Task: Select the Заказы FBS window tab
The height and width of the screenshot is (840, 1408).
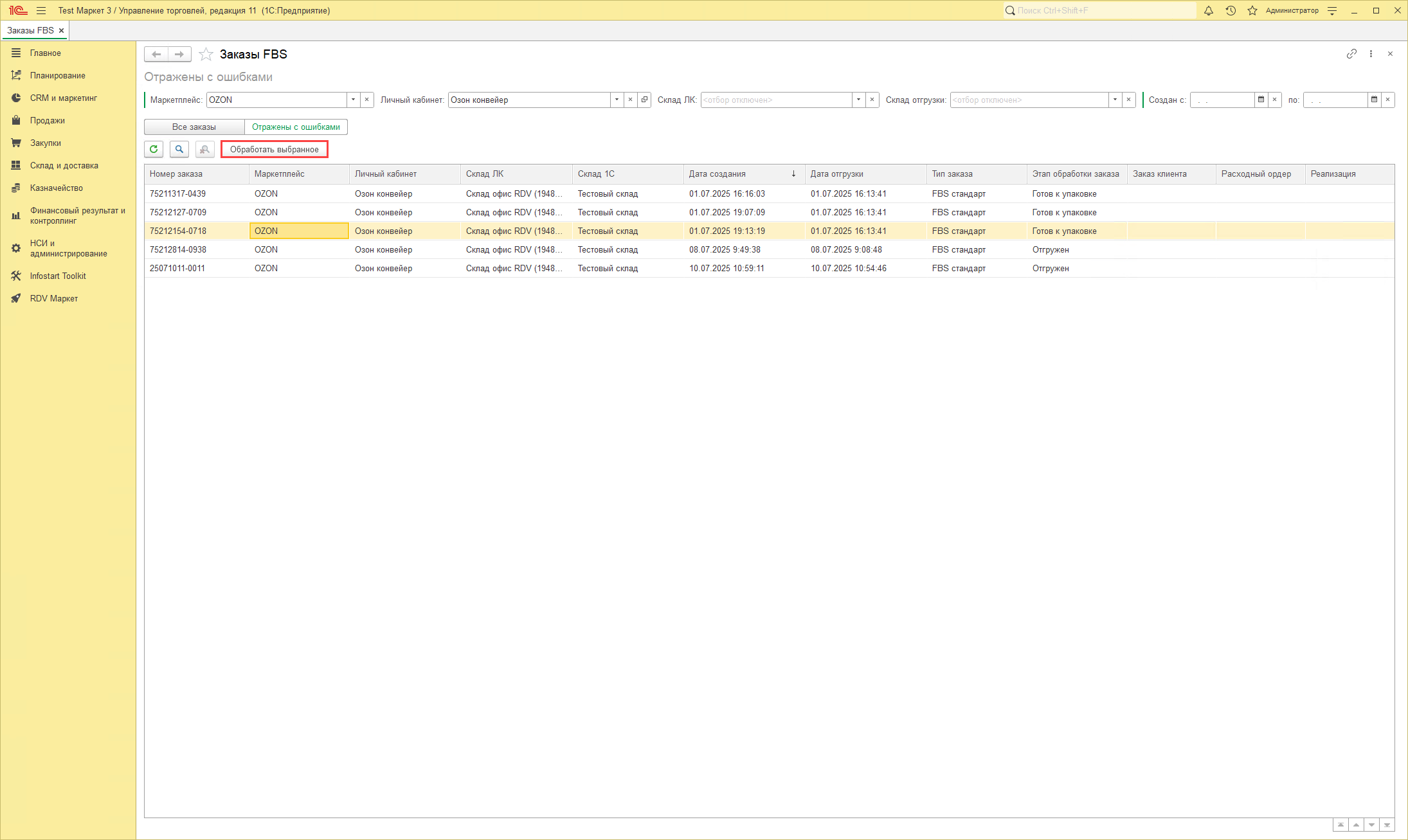Action: (x=30, y=30)
